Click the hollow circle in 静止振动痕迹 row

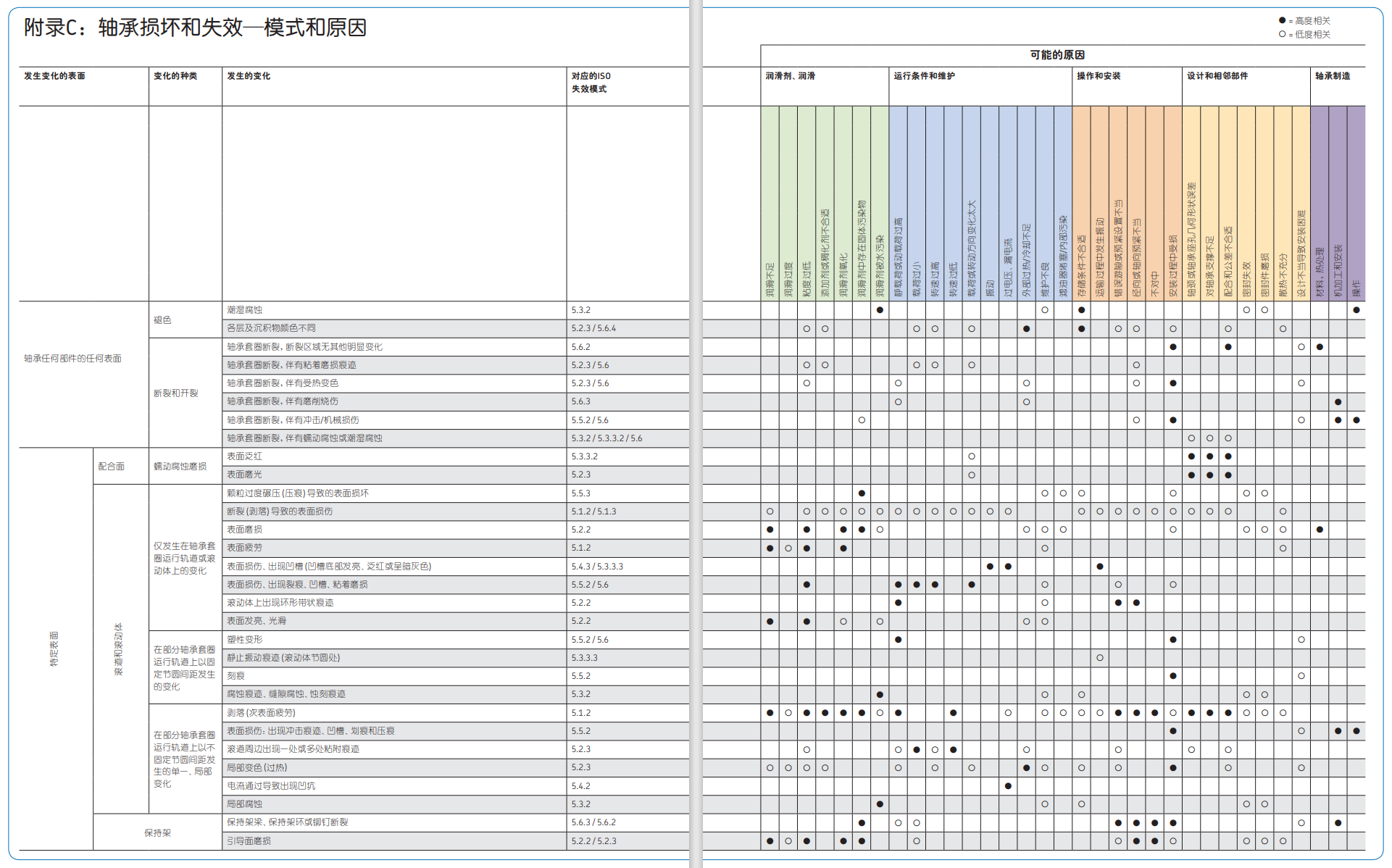(1100, 658)
